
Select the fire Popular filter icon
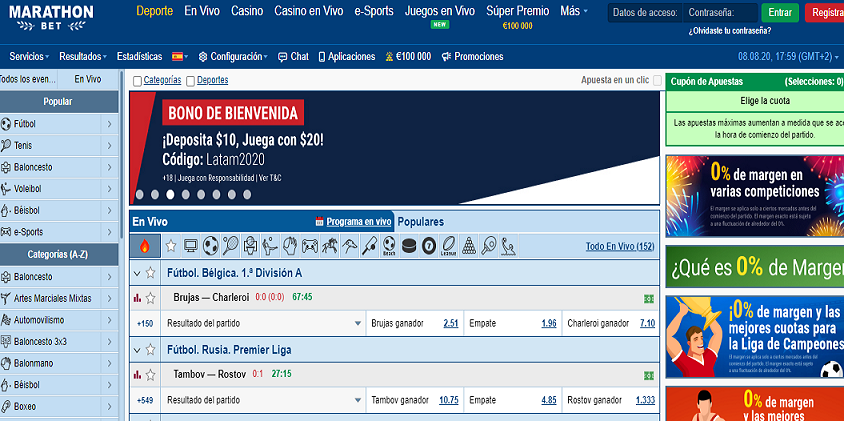[x=144, y=246]
